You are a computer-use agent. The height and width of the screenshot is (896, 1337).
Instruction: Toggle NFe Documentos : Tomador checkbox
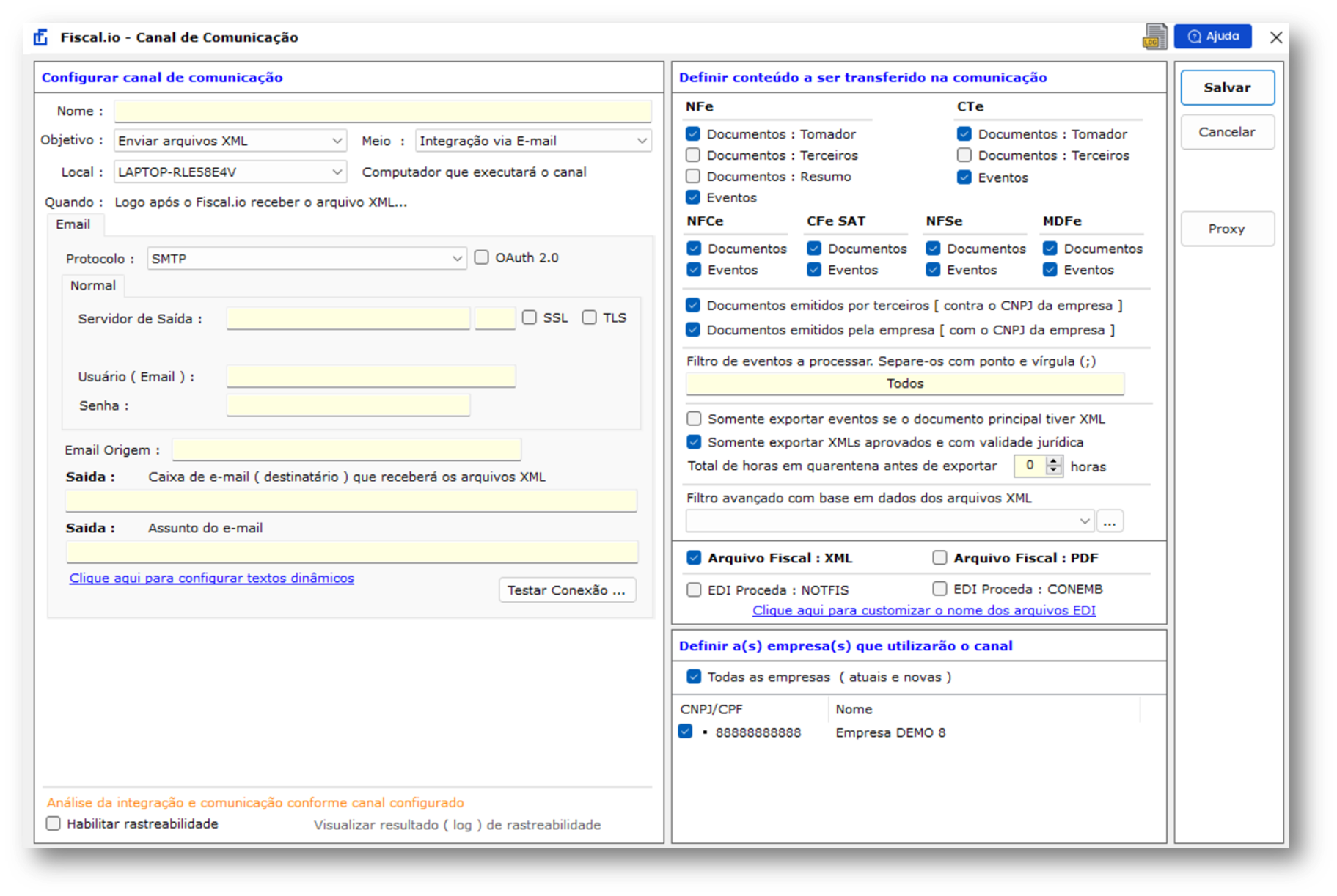[693, 134]
